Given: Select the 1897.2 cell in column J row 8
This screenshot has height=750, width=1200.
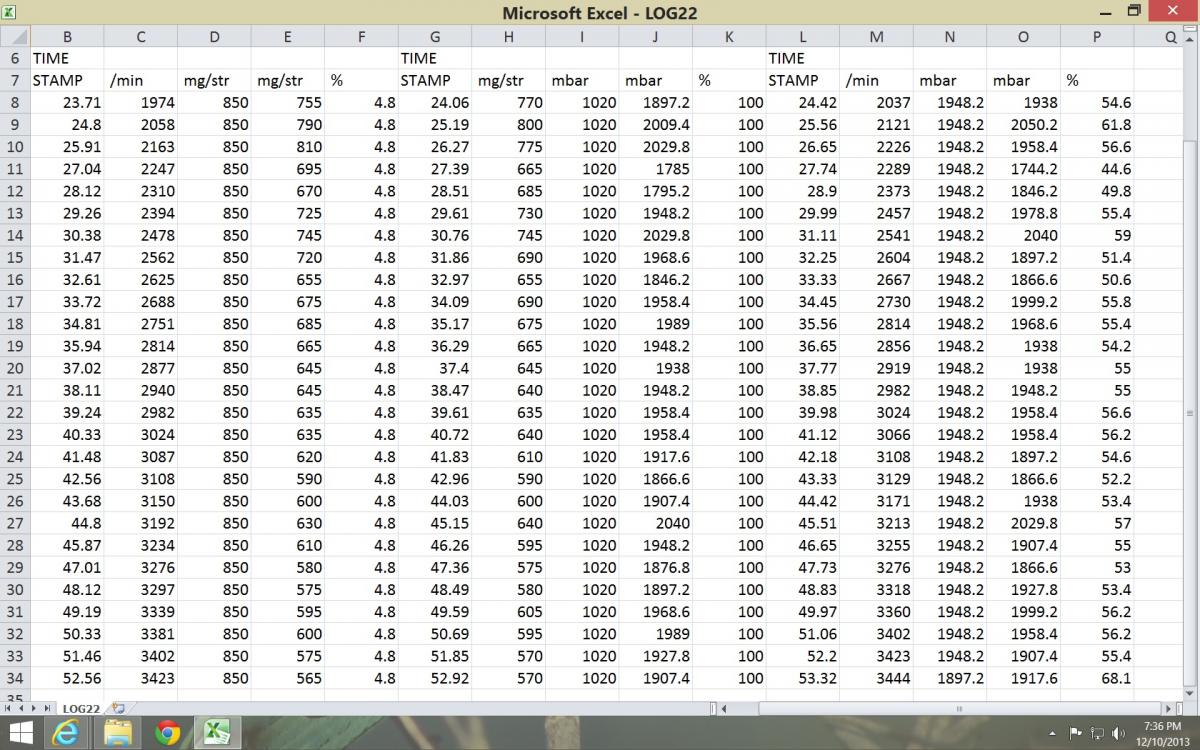Looking at the screenshot, I should coord(655,102).
